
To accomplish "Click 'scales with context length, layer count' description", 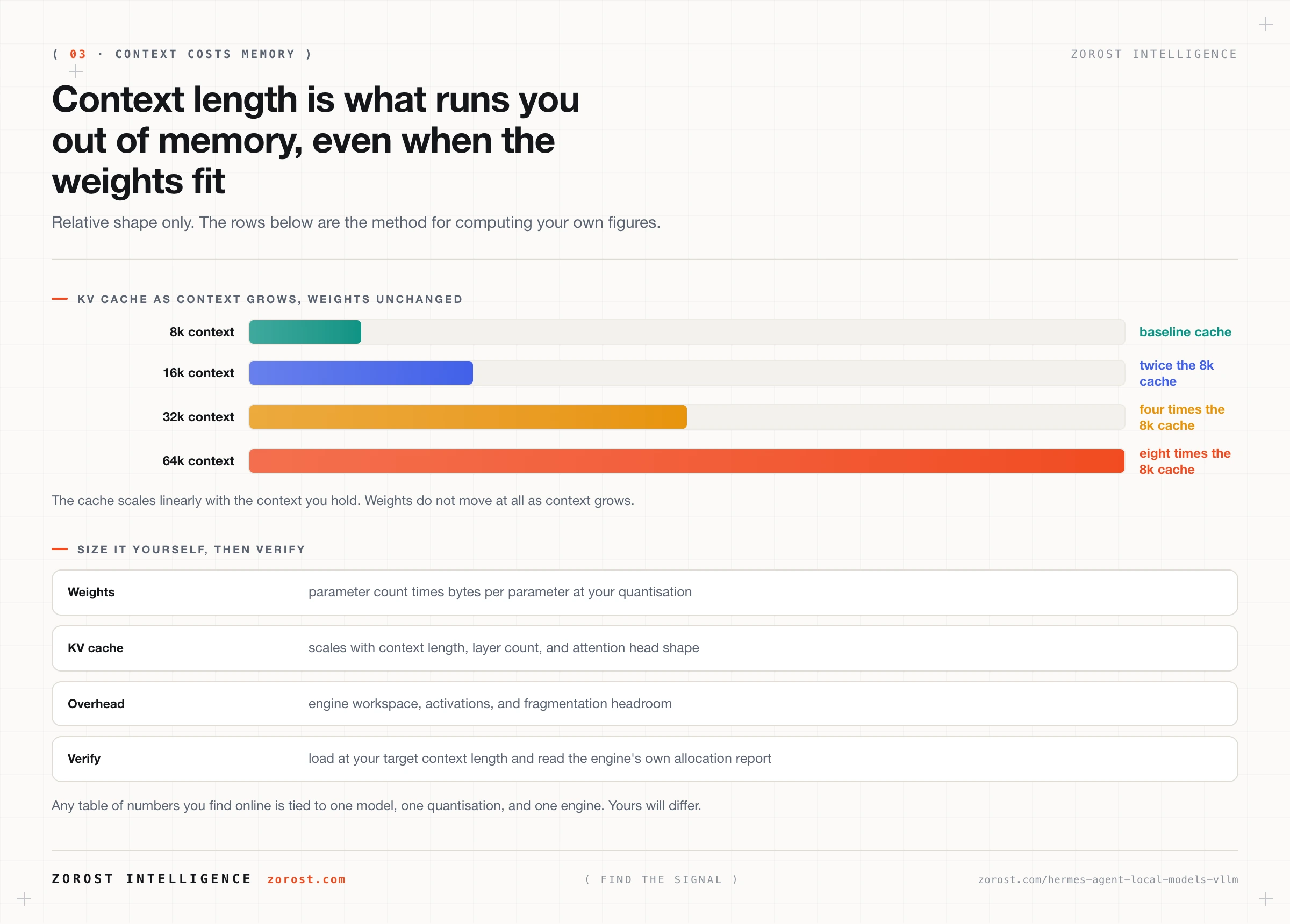I will tap(504, 648).
